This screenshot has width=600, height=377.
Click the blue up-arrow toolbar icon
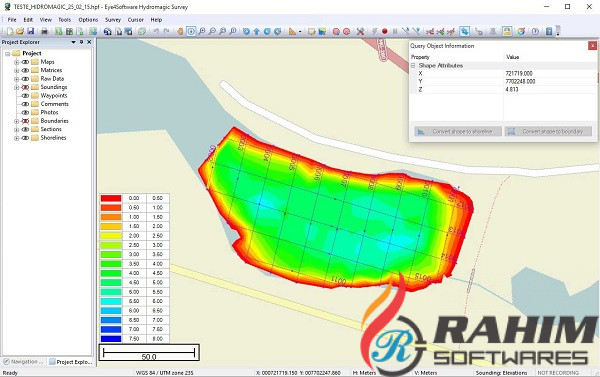257,31
